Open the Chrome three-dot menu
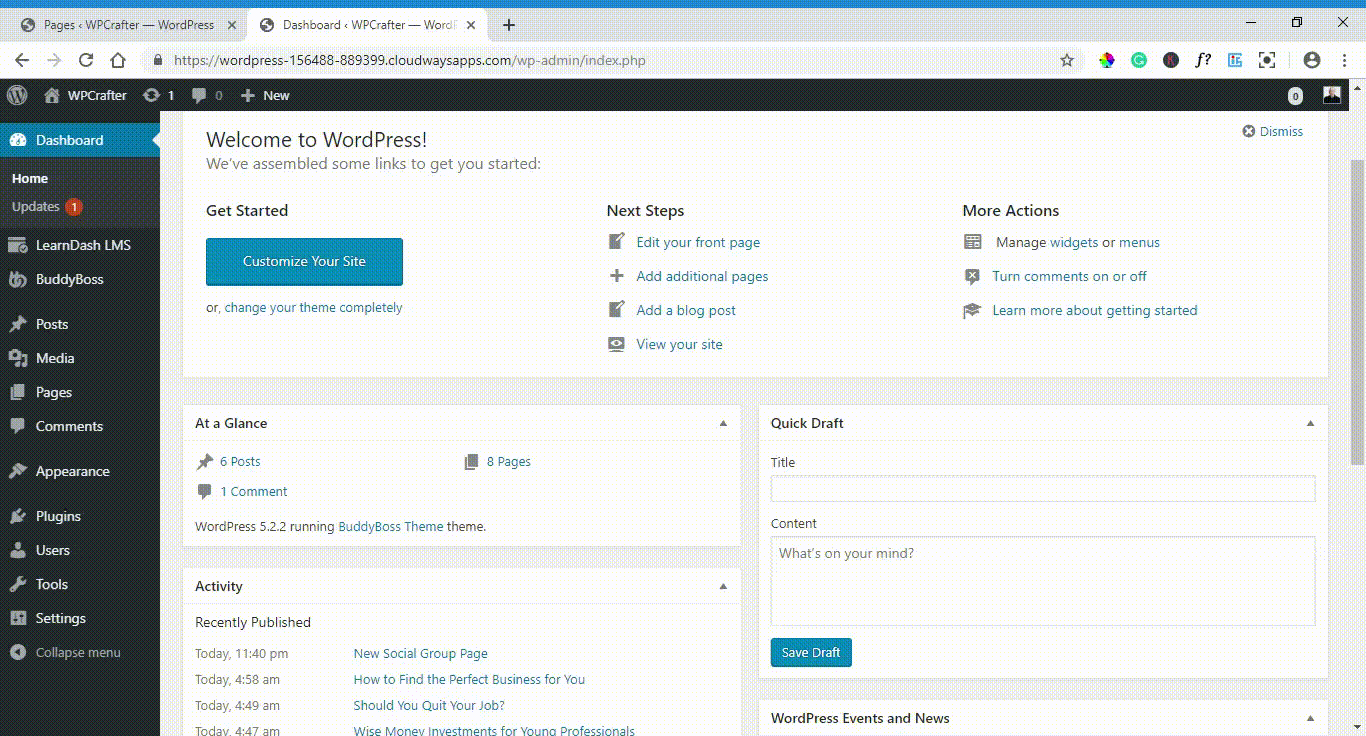The height and width of the screenshot is (736, 1366). coord(1344,60)
